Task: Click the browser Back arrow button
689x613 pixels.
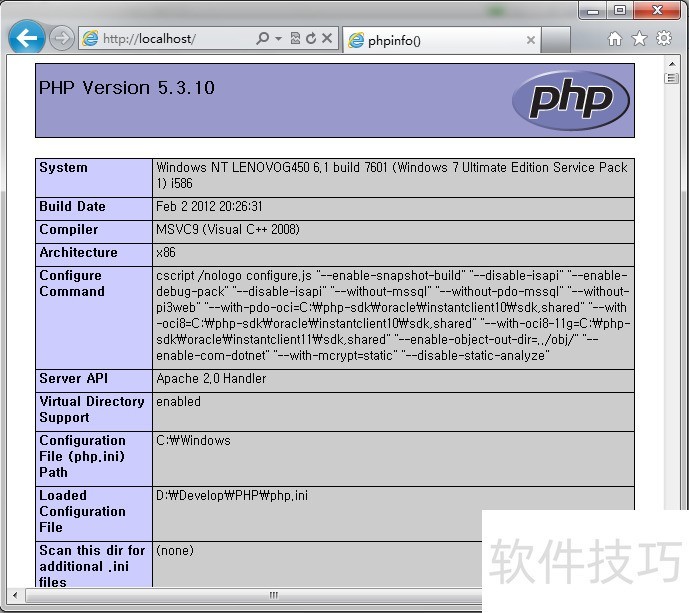Action: [26, 39]
